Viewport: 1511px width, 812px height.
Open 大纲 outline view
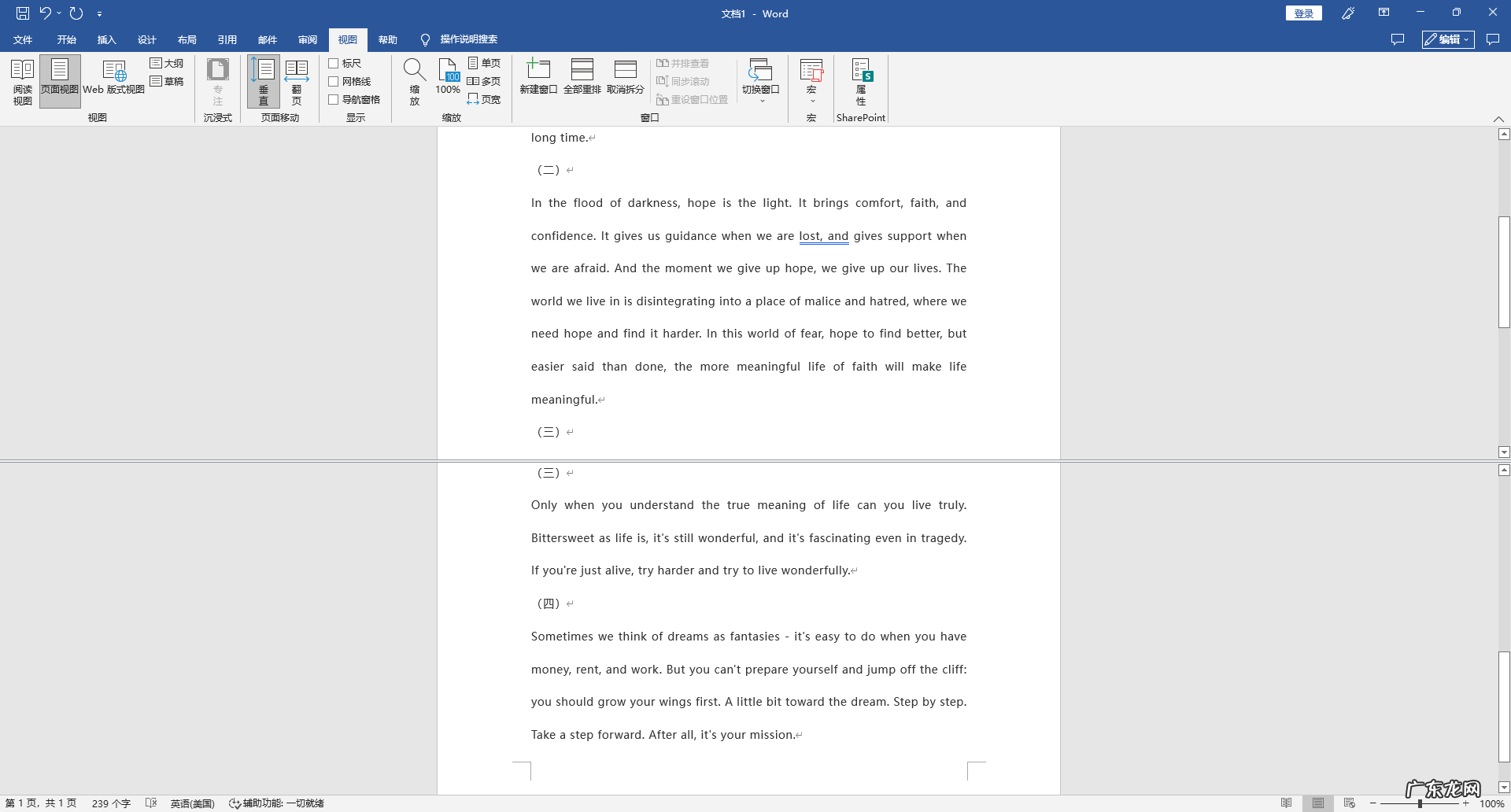pyautogui.click(x=167, y=64)
